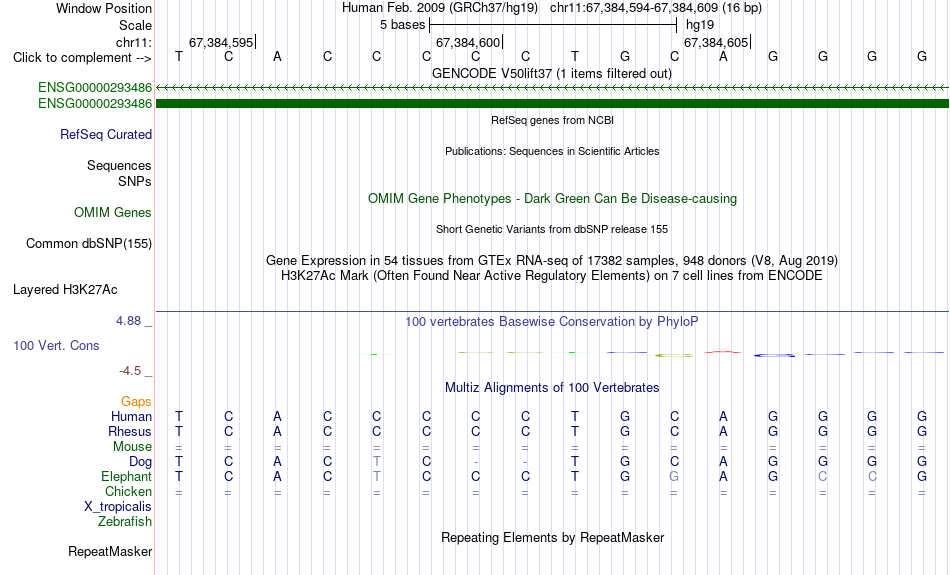Click 'RefSeq genes from NCBI' track title

pyautogui.click(x=552, y=120)
